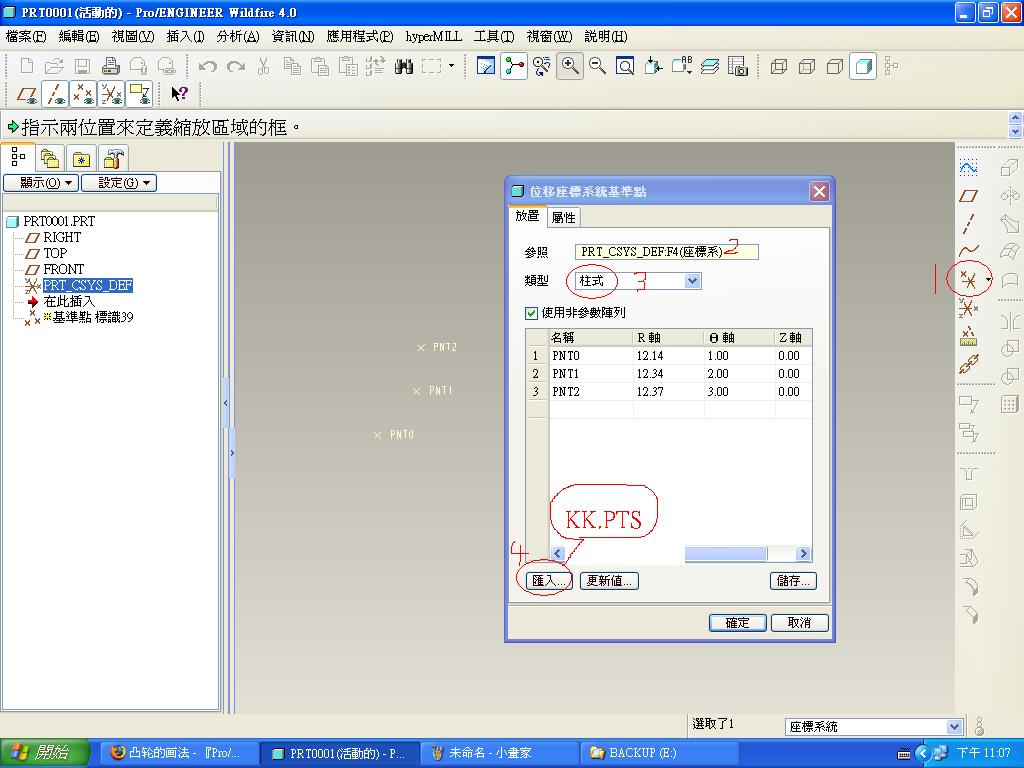
Task: Click the table scroll left arrow
Action: coord(558,554)
